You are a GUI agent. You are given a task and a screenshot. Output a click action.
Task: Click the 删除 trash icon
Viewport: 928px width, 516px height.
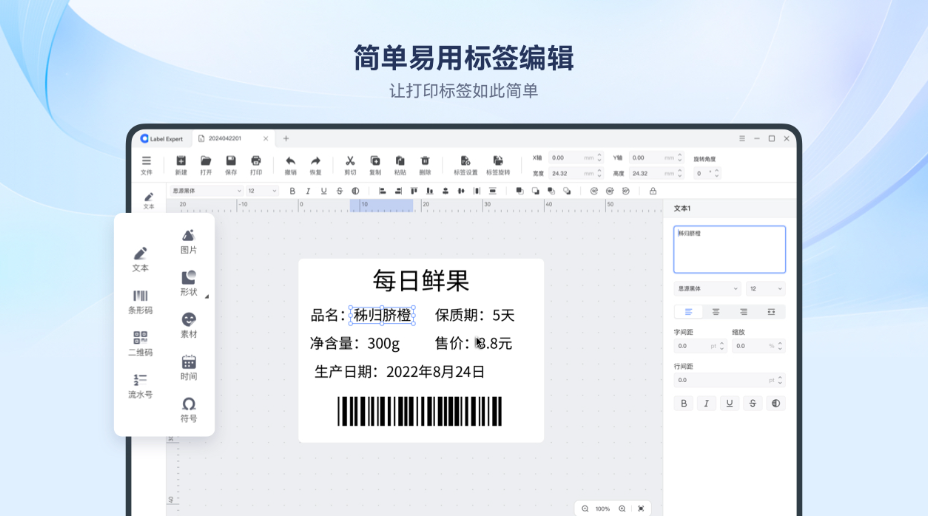click(x=425, y=165)
